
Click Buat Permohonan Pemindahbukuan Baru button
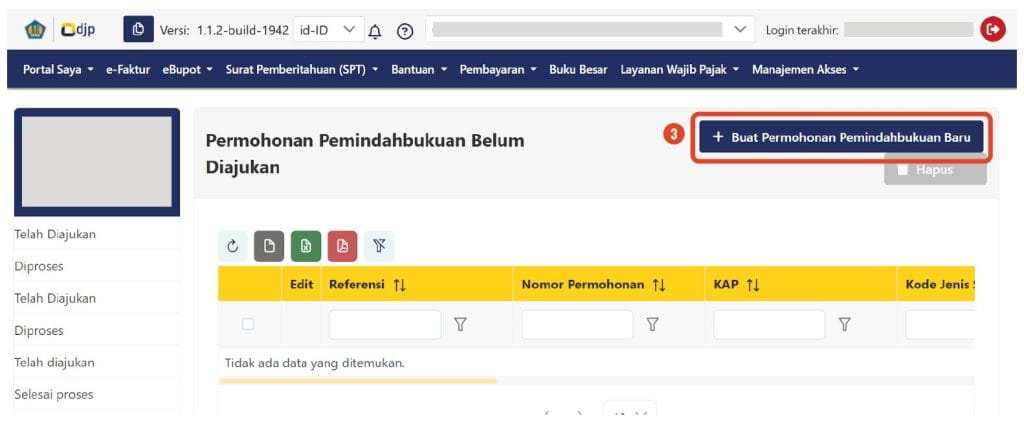click(841, 137)
